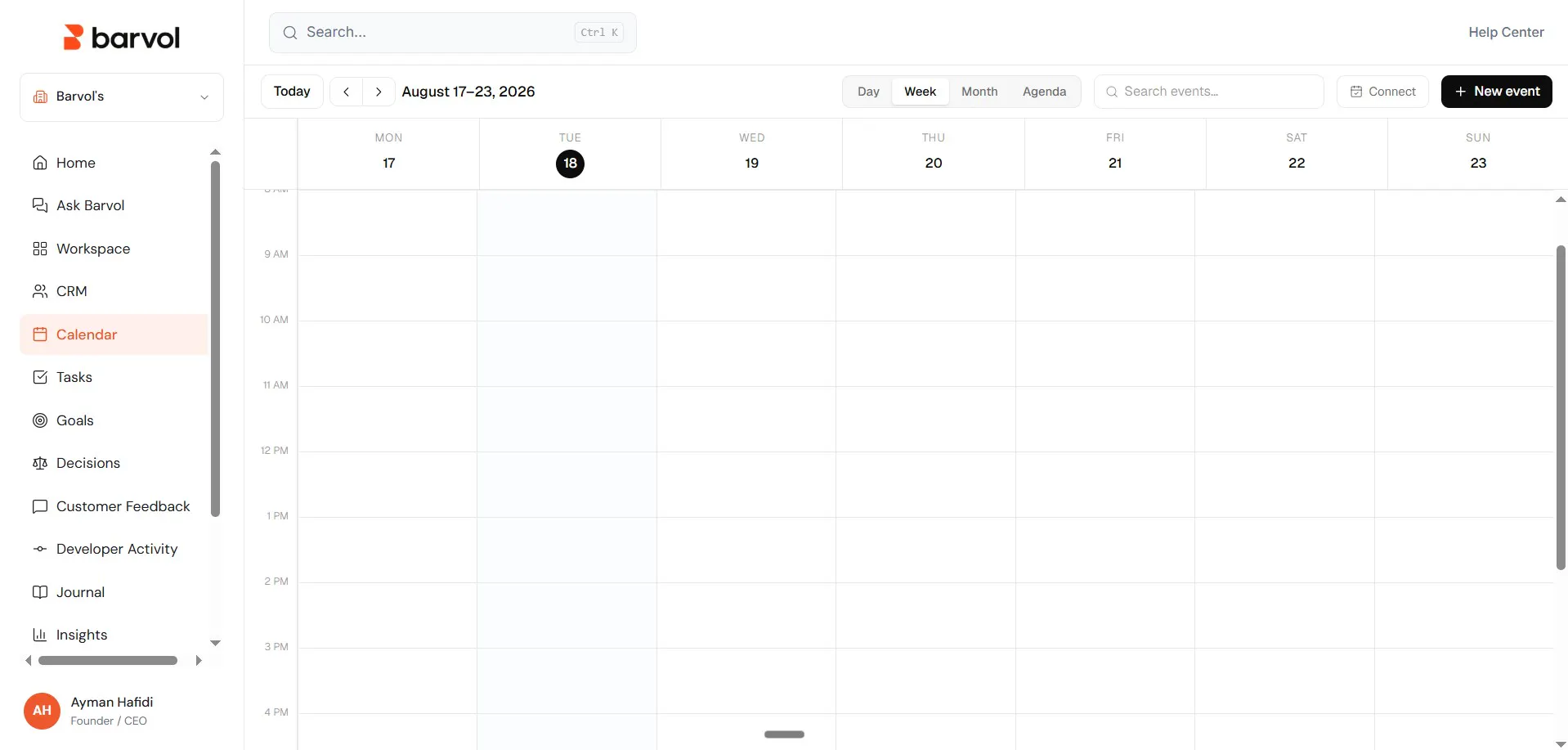The image size is (1568, 750).
Task: Jump to Today in calendar
Action: point(292,92)
